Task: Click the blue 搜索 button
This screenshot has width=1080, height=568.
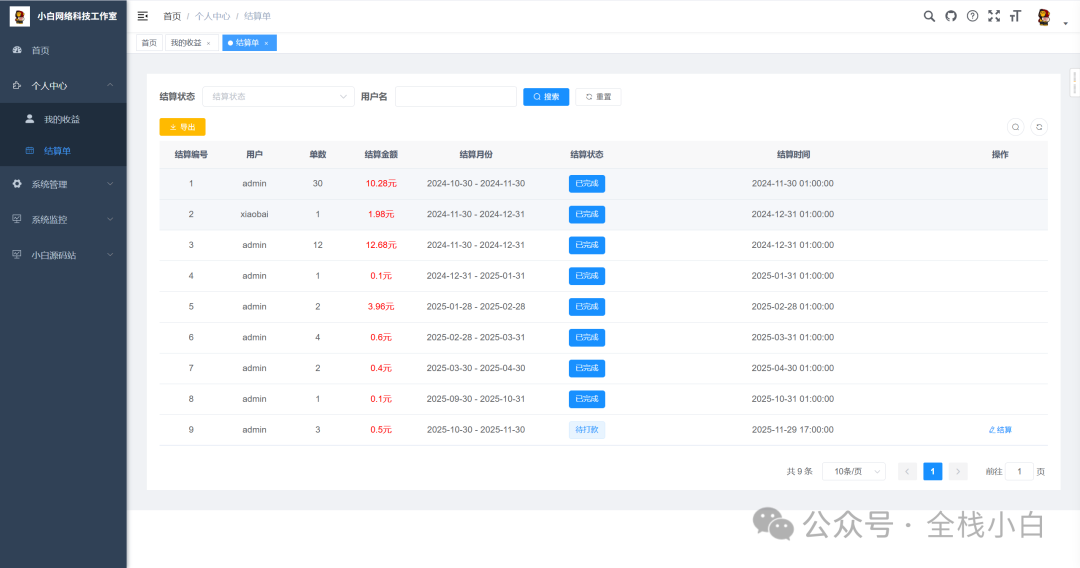Action: 546,97
